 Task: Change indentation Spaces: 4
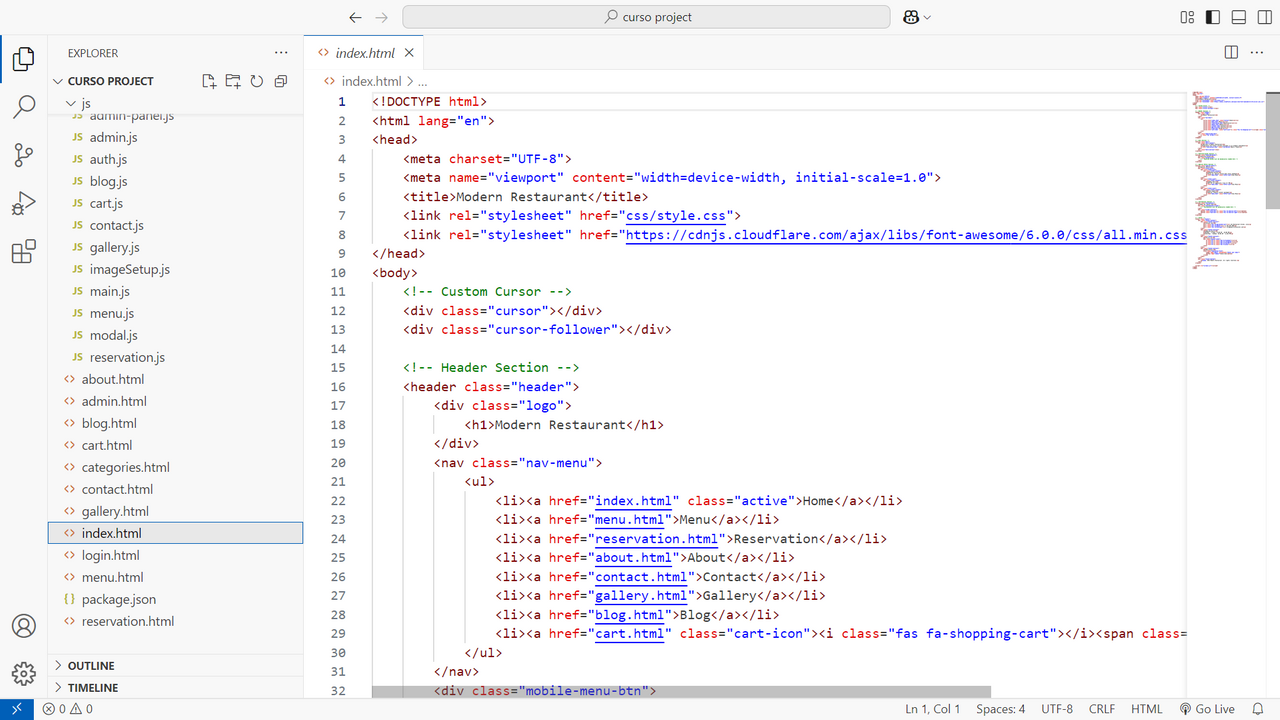(1000, 709)
